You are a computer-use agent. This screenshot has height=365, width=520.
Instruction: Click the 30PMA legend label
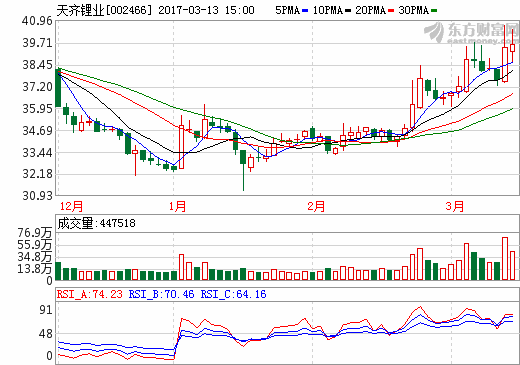tap(413, 10)
